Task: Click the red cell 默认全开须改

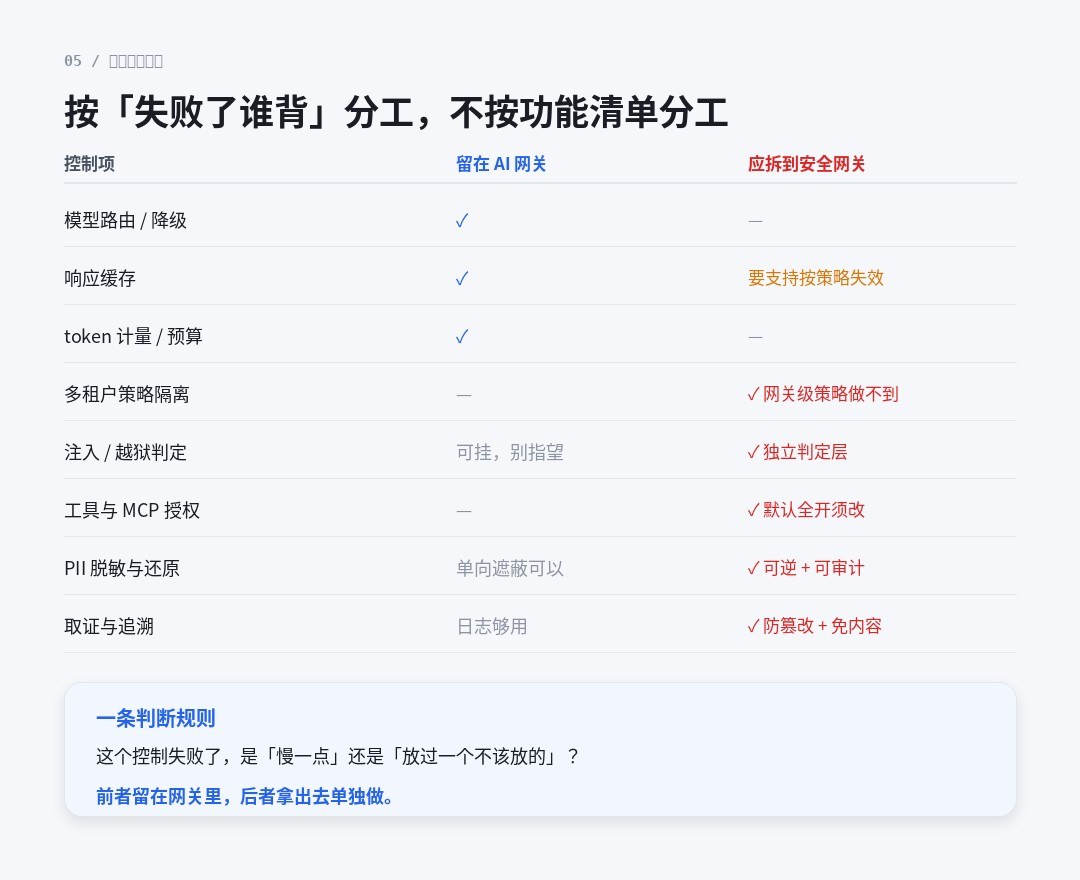Action: point(807,510)
